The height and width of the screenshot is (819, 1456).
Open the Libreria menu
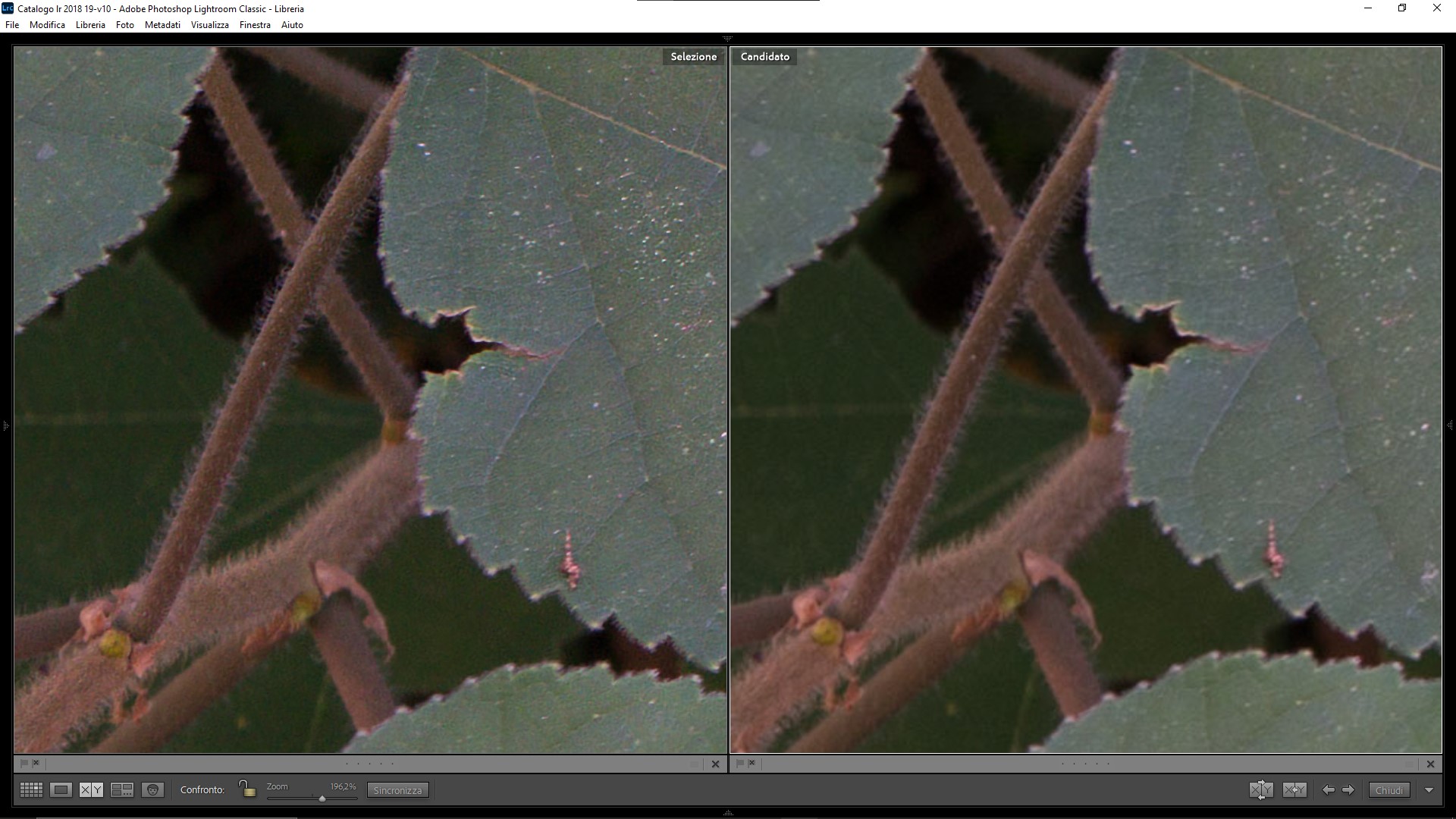[x=90, y=25]
